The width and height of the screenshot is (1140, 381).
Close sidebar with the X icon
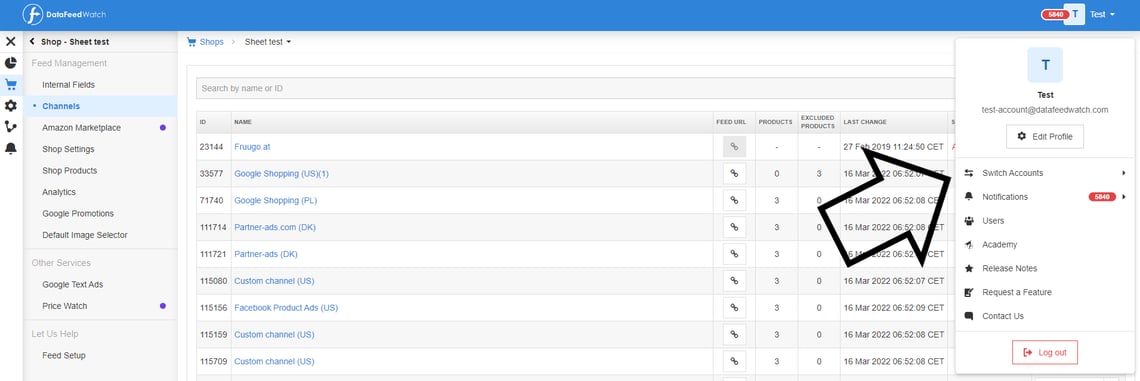point(10,41)
